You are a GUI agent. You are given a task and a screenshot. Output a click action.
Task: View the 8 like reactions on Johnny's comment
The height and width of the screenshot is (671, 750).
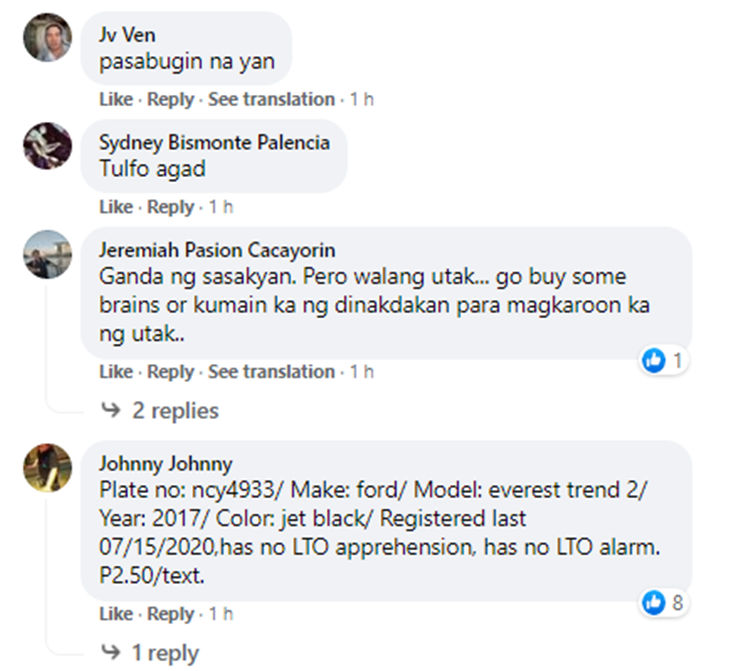point(664,603)
